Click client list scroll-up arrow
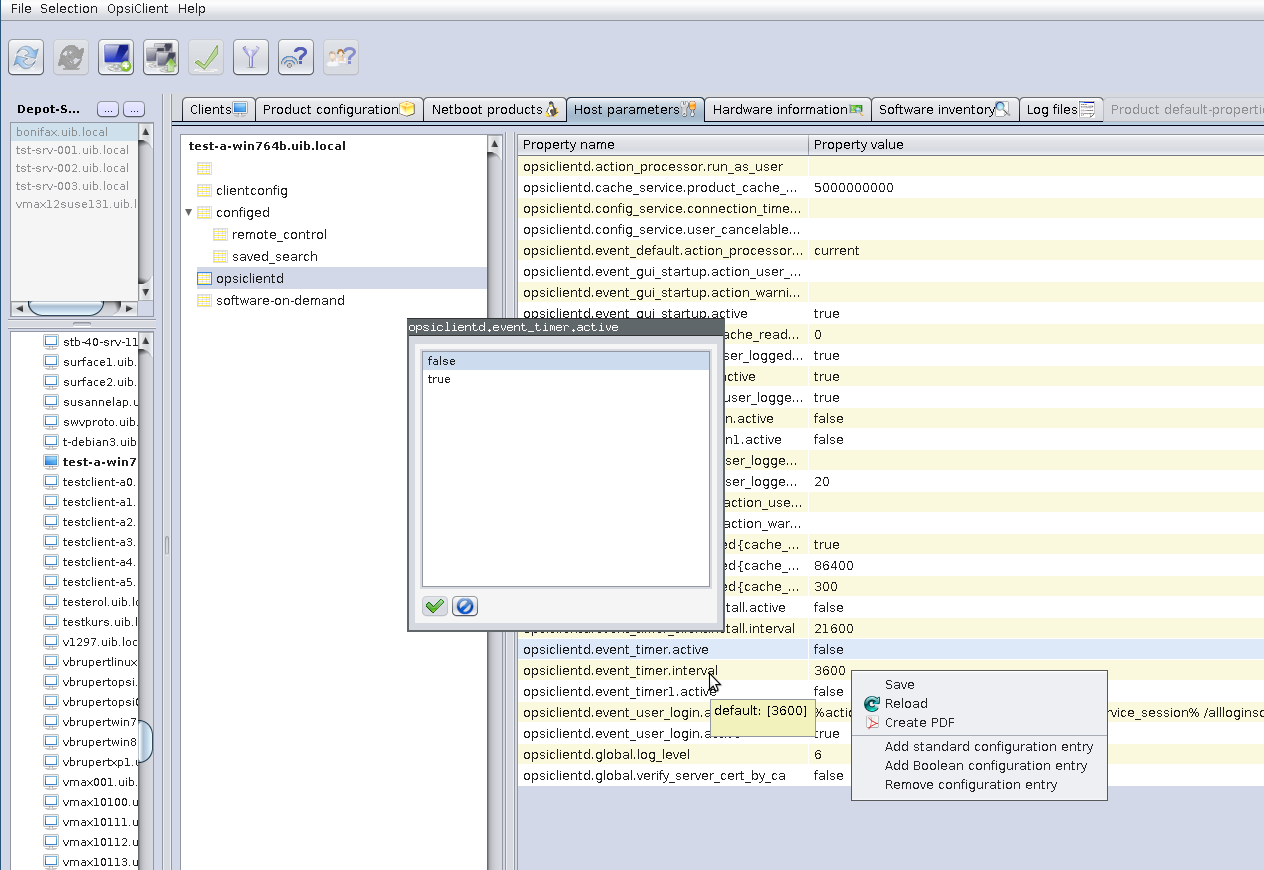This screenshot has height=870, width=1264. point(145,342)
